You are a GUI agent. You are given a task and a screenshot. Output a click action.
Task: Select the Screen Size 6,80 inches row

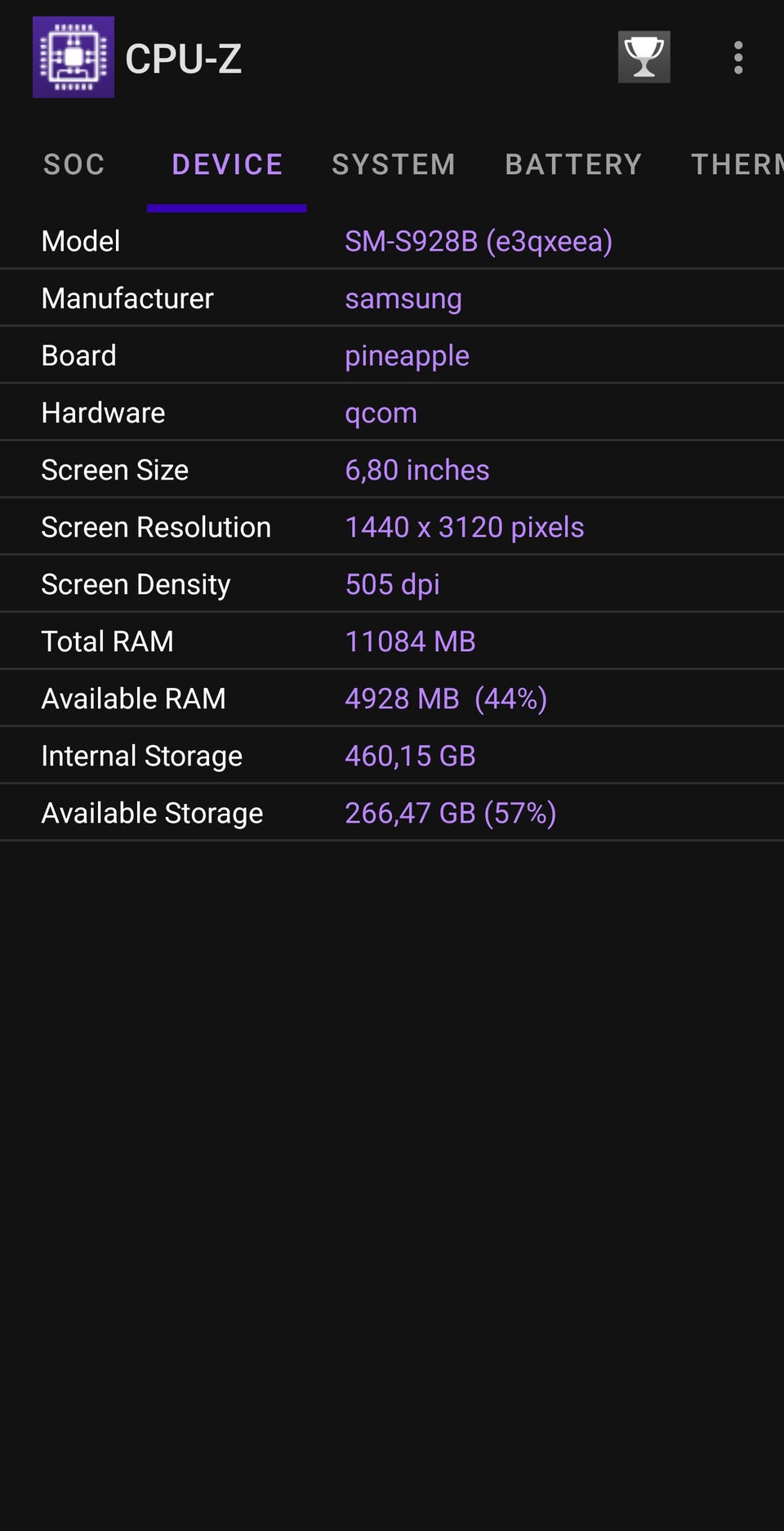point(392,470)
